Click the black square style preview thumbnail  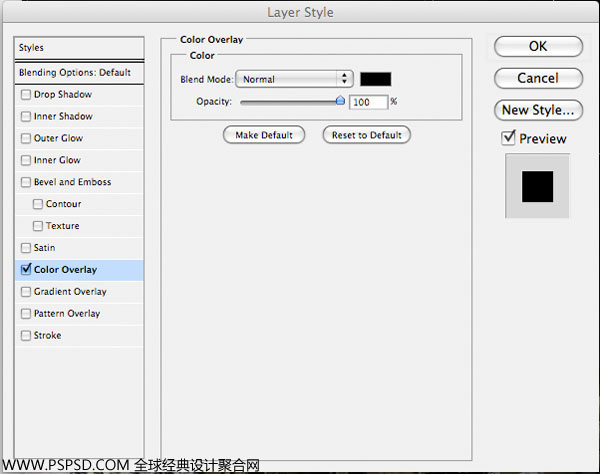[538, 186]
